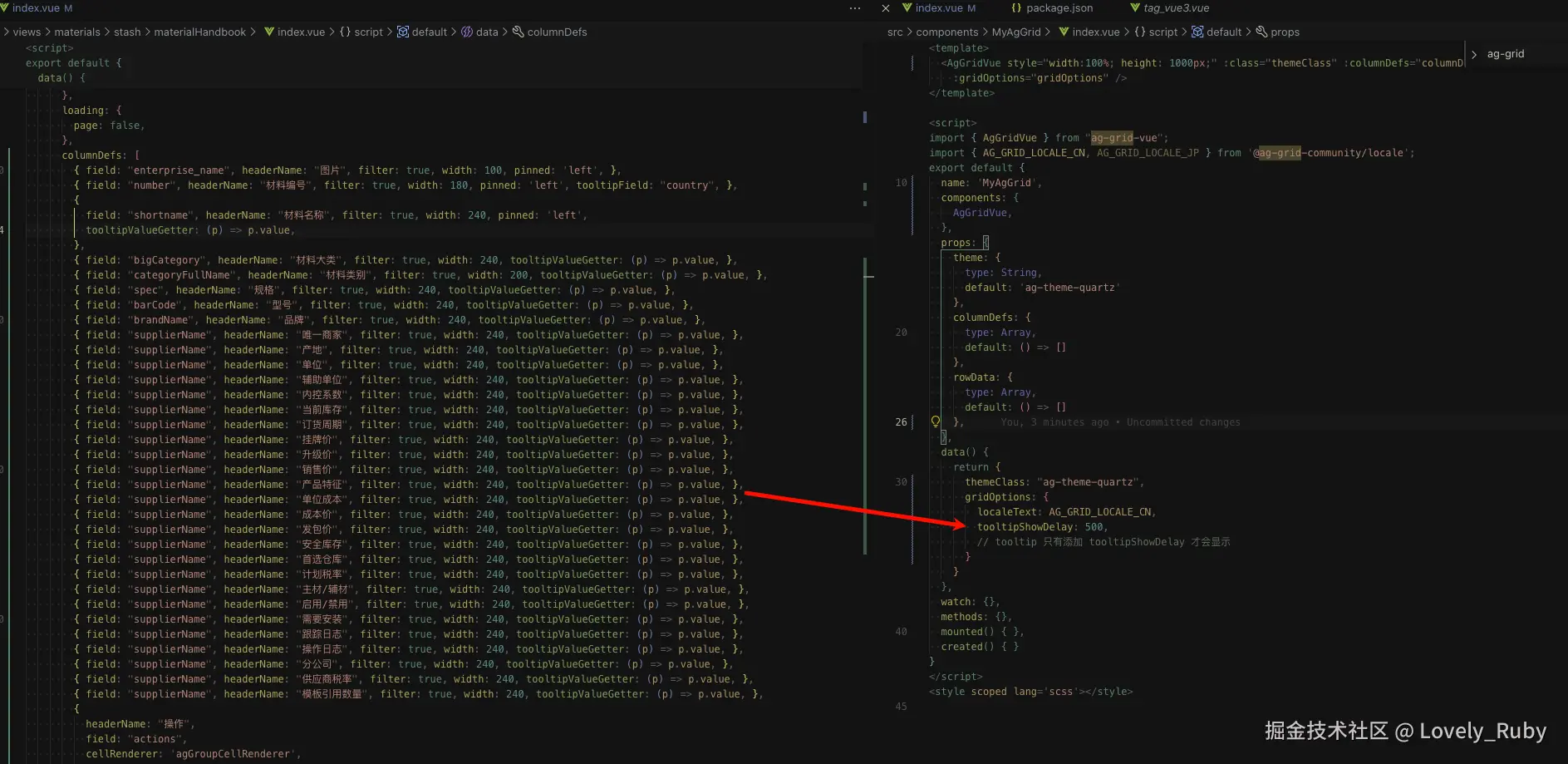The height and width of the screenshot is (764, 1568).
Task: Select the right pane's index.vue tab
Action: [939, 8]
